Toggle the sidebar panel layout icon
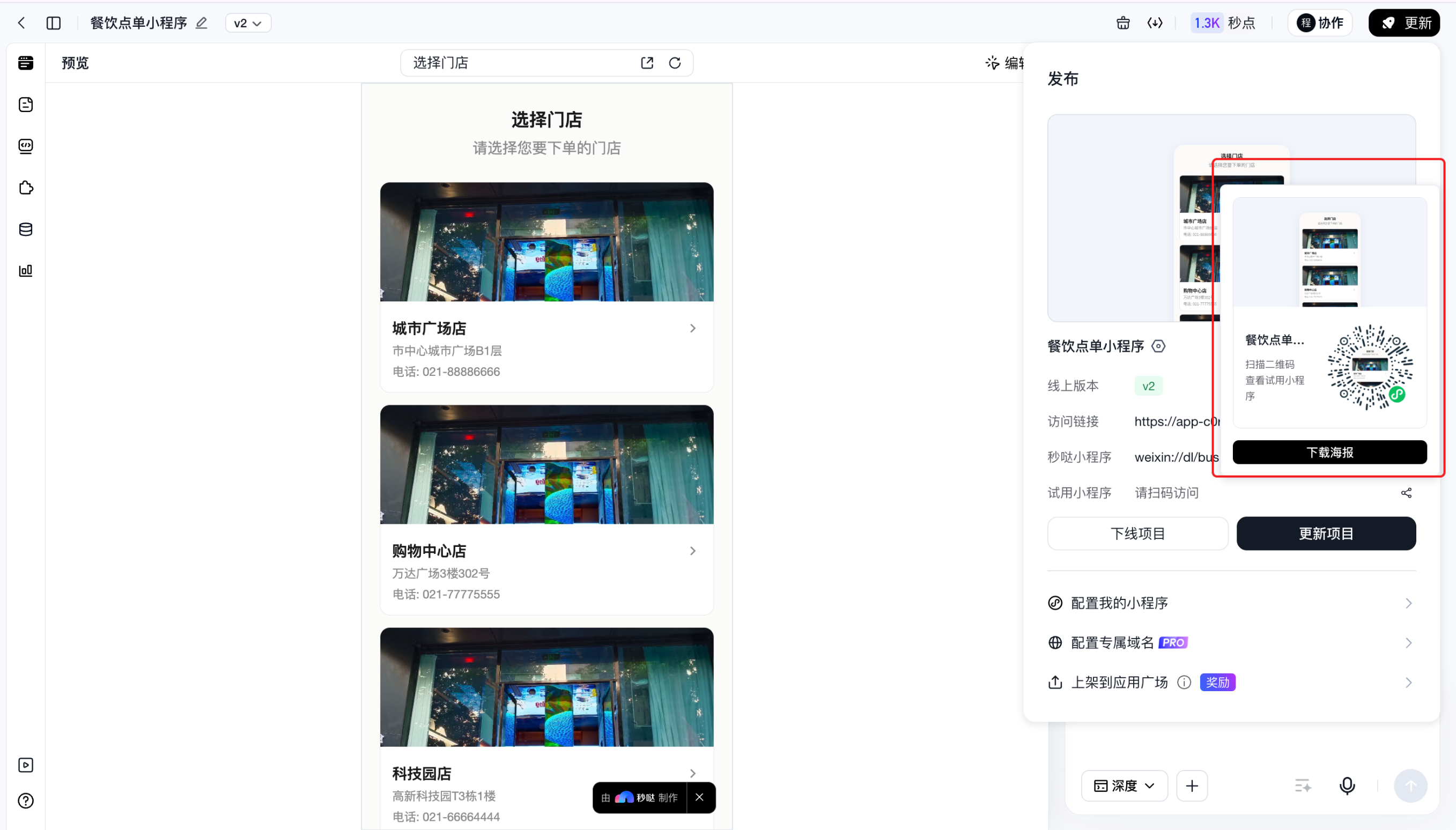1456x830 pixels. tap(54, 23)
